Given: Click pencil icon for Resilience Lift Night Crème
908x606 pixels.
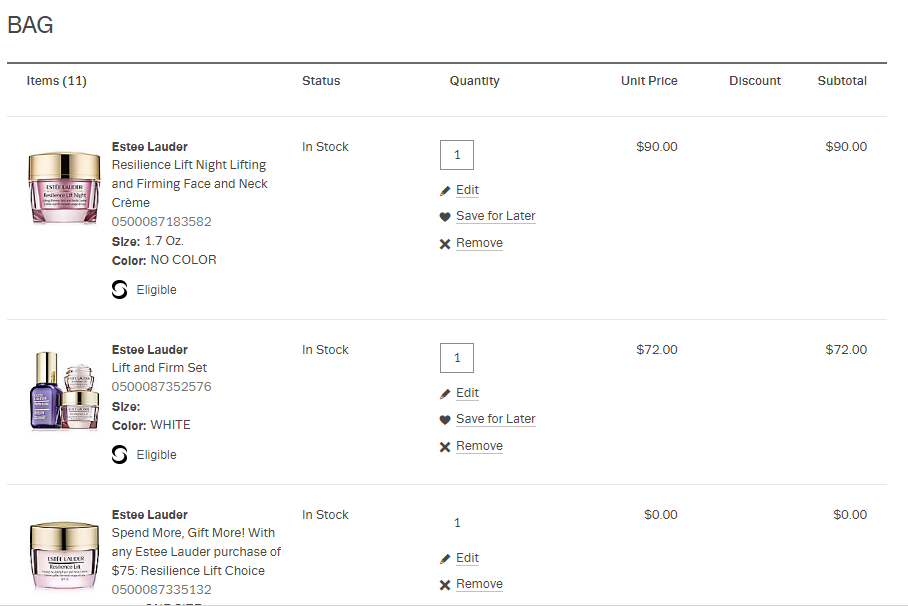Looking at the screenshot, I should [x=445, y=191].
